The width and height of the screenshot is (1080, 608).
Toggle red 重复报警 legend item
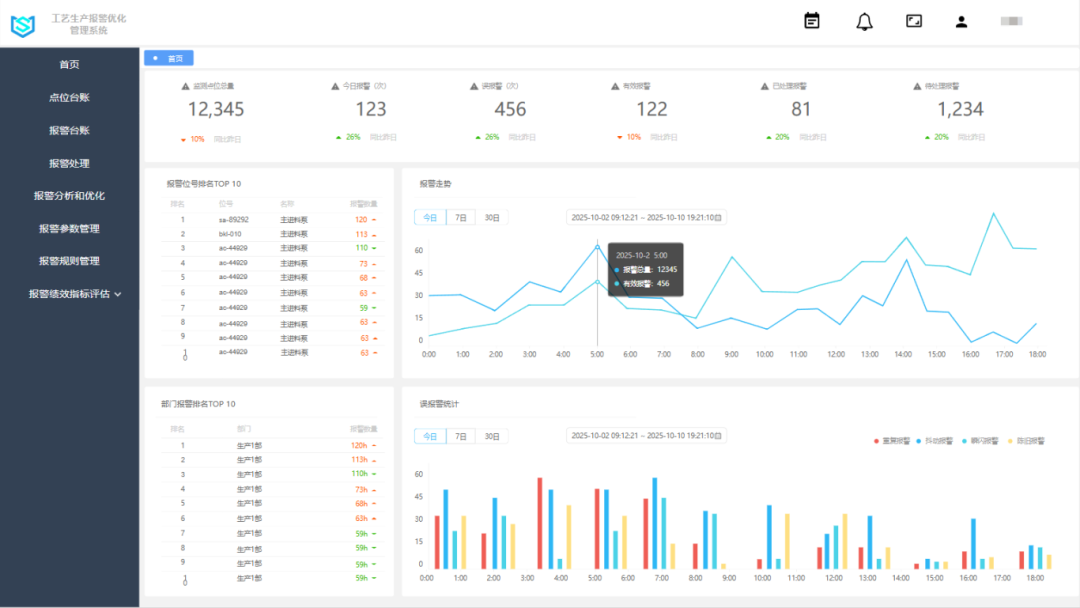(x=891, y=441)
